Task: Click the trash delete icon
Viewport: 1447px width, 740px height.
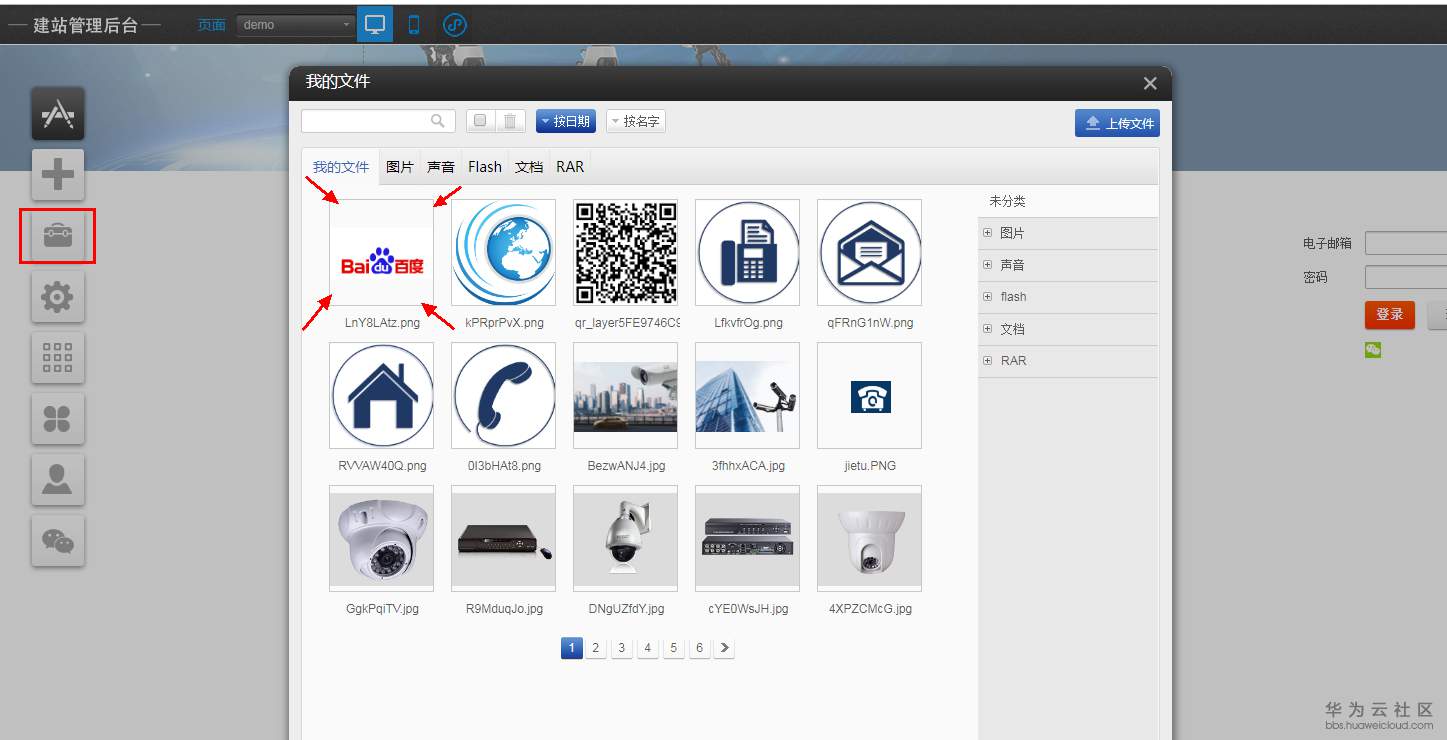Action: click(x=510, y=121)
